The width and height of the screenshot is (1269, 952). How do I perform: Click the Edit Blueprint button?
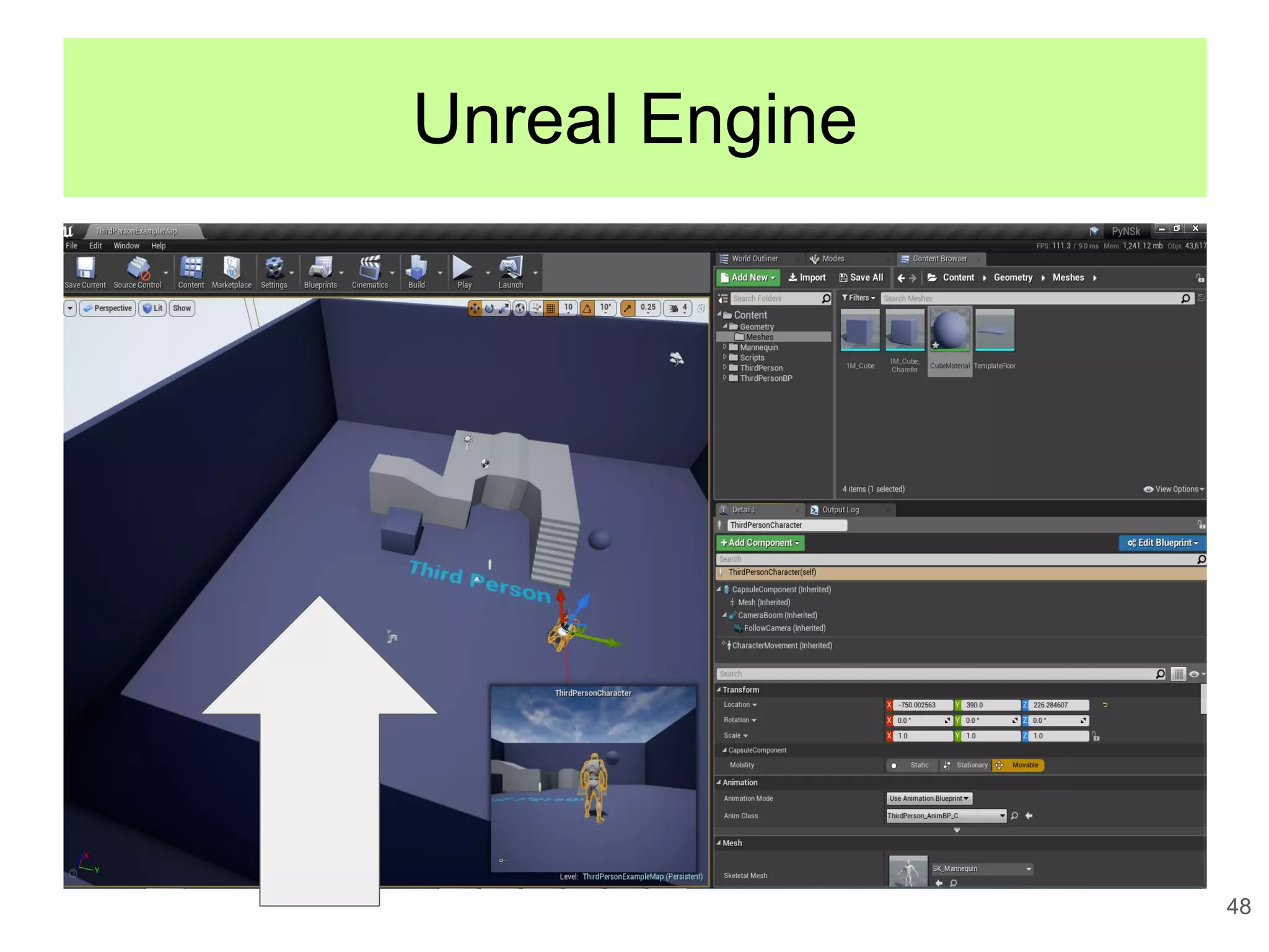click(x=1162, y=543)
